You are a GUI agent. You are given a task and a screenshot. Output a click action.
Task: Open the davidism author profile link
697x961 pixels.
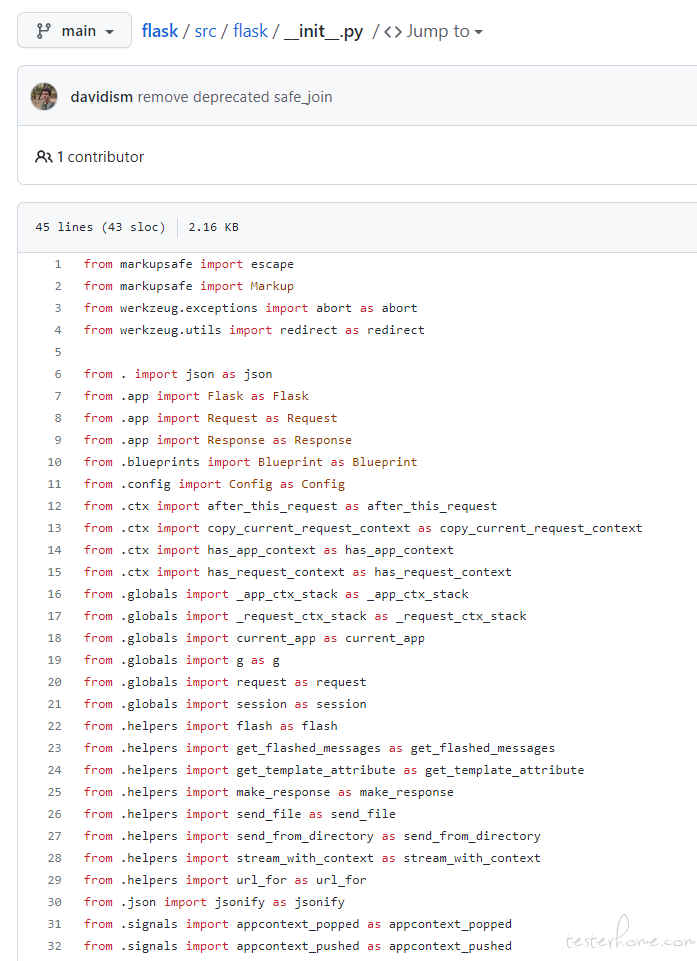coord(101,97)
